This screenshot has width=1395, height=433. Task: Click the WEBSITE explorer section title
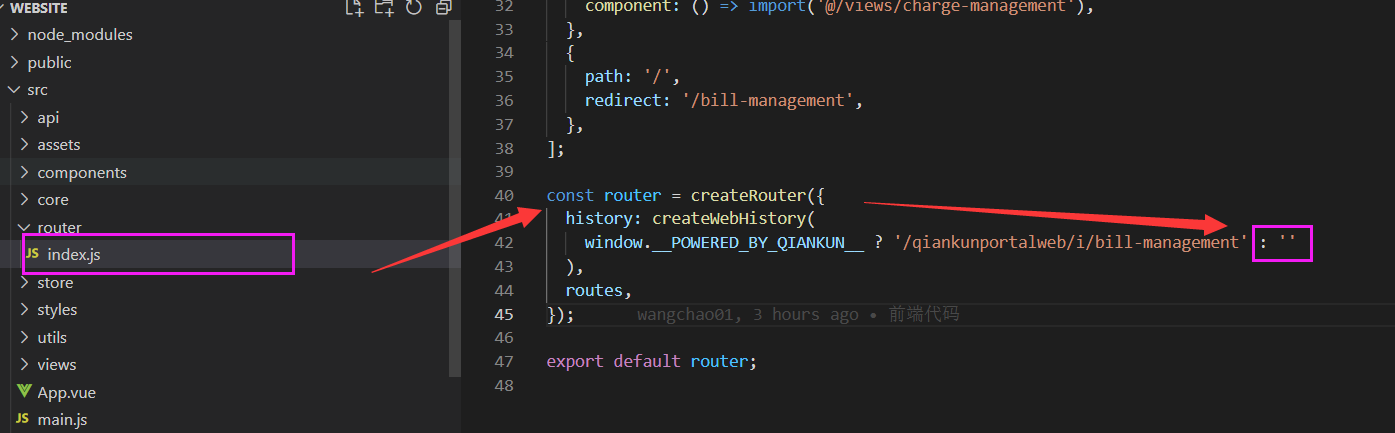(x=39, y=8)
